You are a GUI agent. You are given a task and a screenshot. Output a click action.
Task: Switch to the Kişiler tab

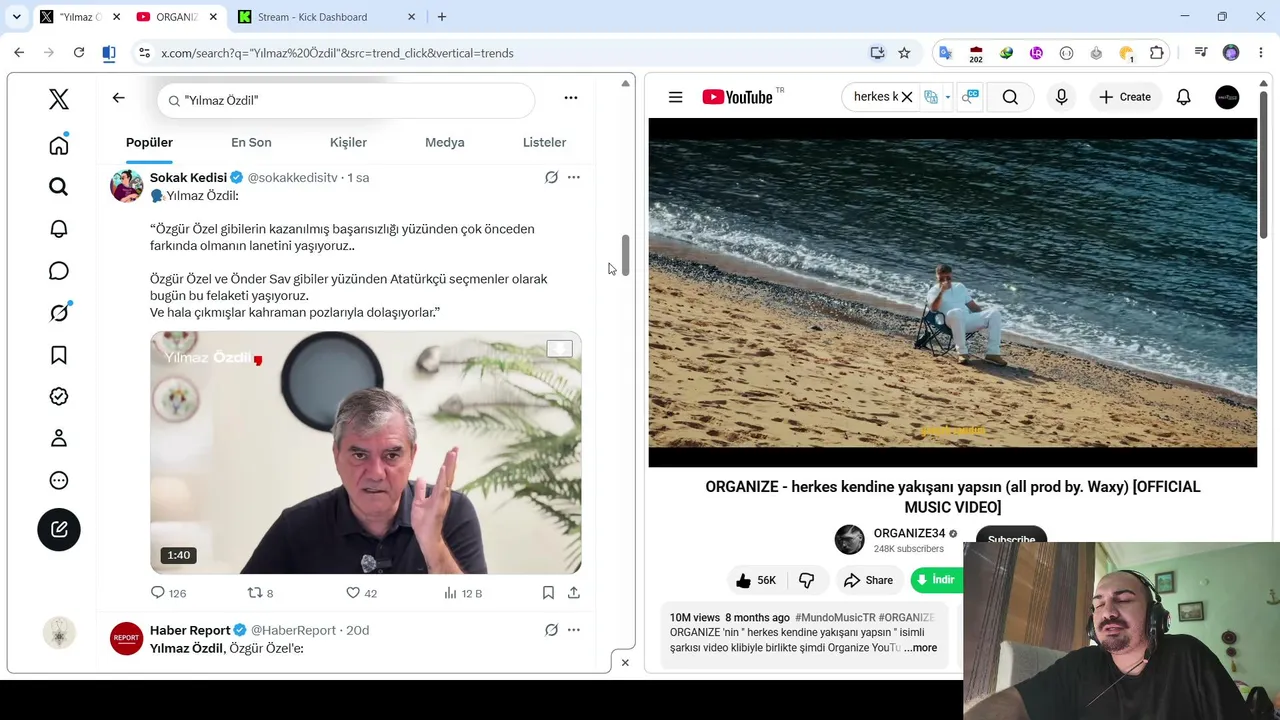click(348, 142)
